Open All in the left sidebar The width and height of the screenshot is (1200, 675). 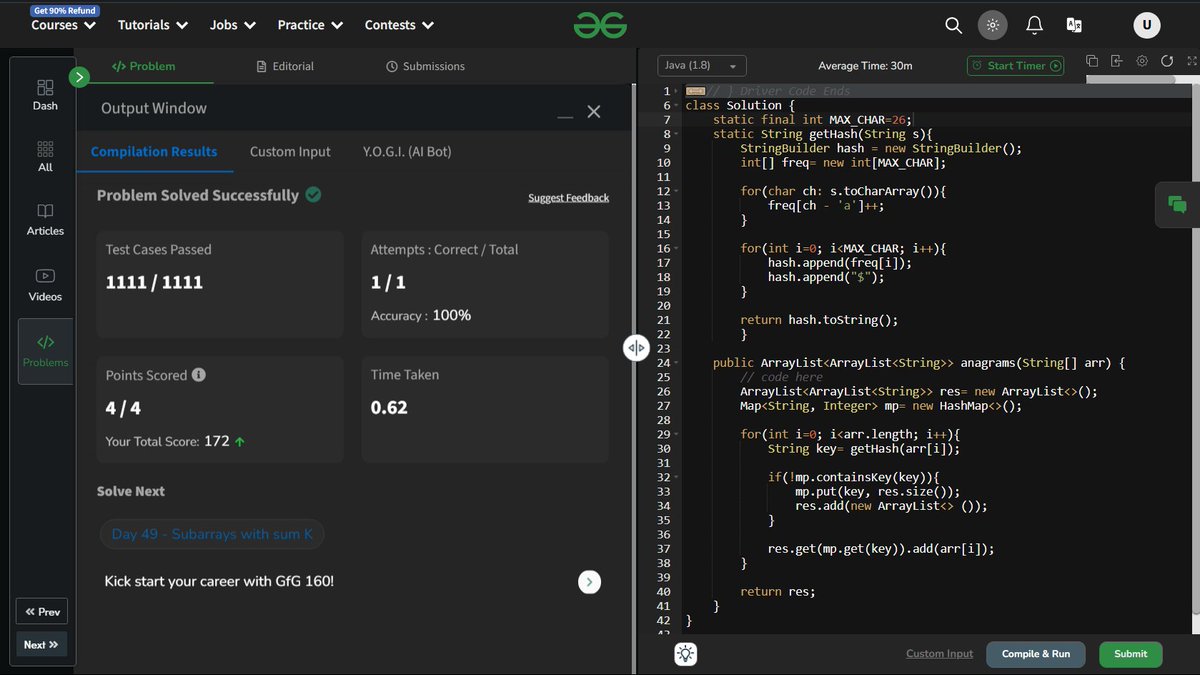[45, 157]
